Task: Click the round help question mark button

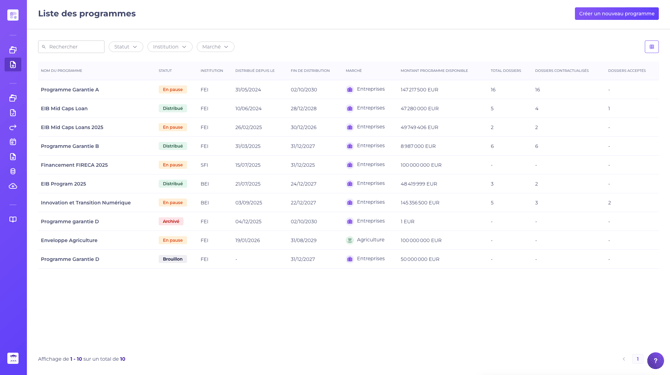Action: click(655, 360)
